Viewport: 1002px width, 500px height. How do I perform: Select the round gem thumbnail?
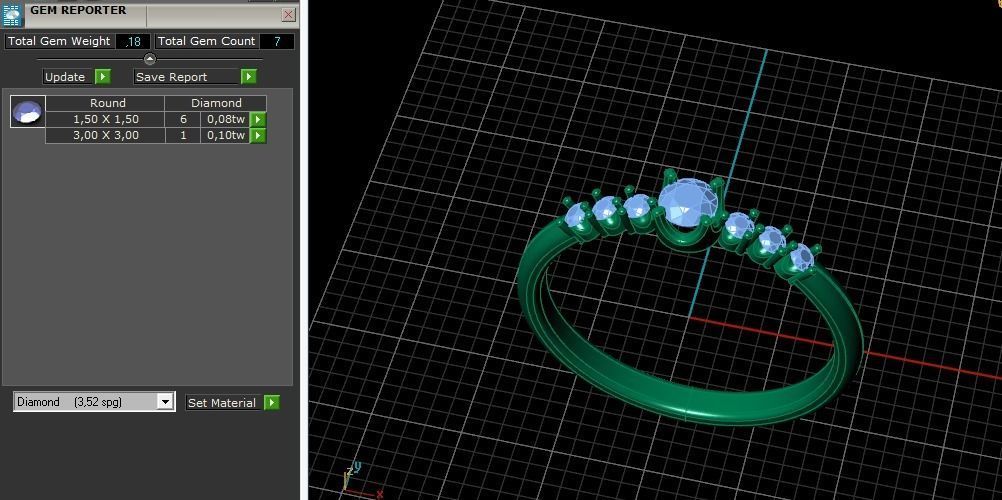(27, 111)
